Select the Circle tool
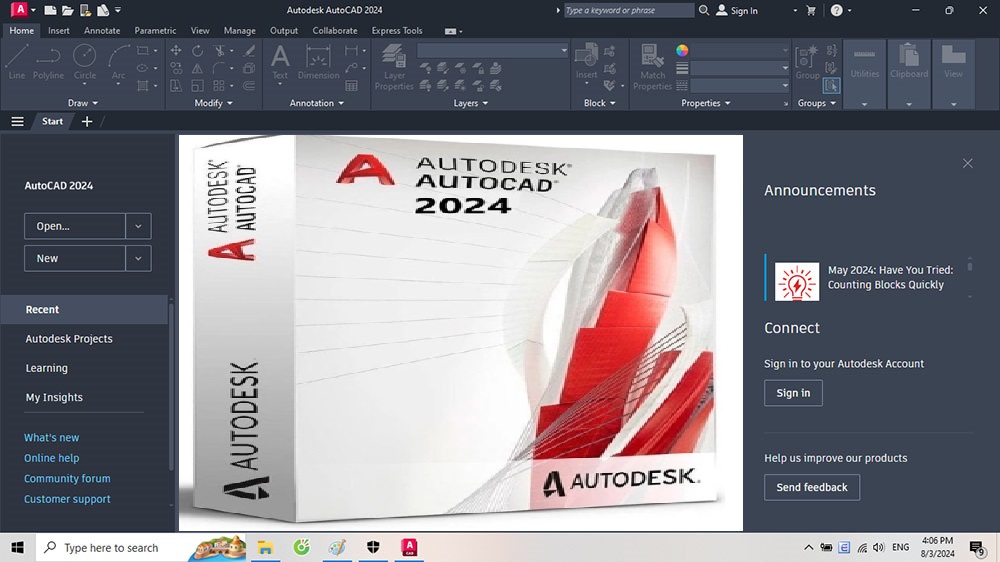 coord(84,63)
